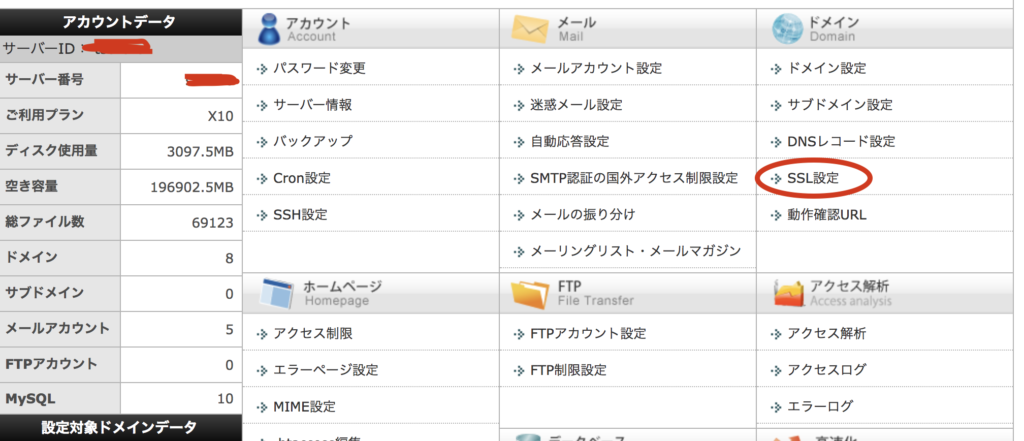Open ドメイン設定 page
1024x441 pixels.
click(x=826, y=69)
